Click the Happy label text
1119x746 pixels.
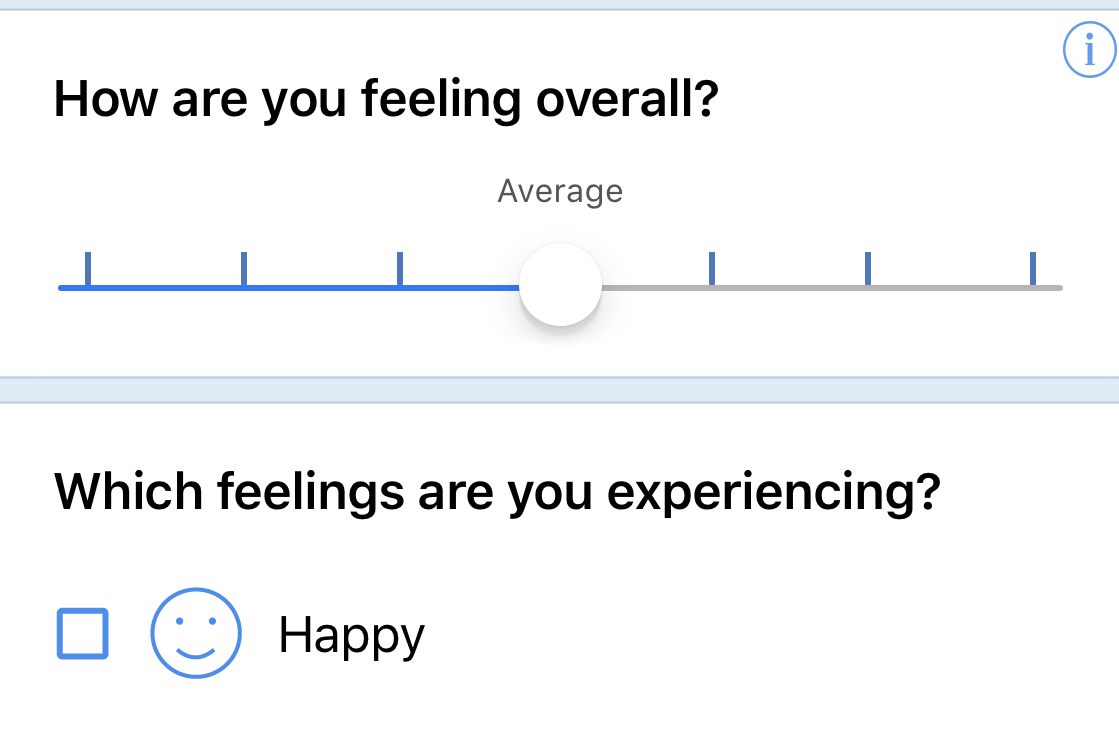351,635
